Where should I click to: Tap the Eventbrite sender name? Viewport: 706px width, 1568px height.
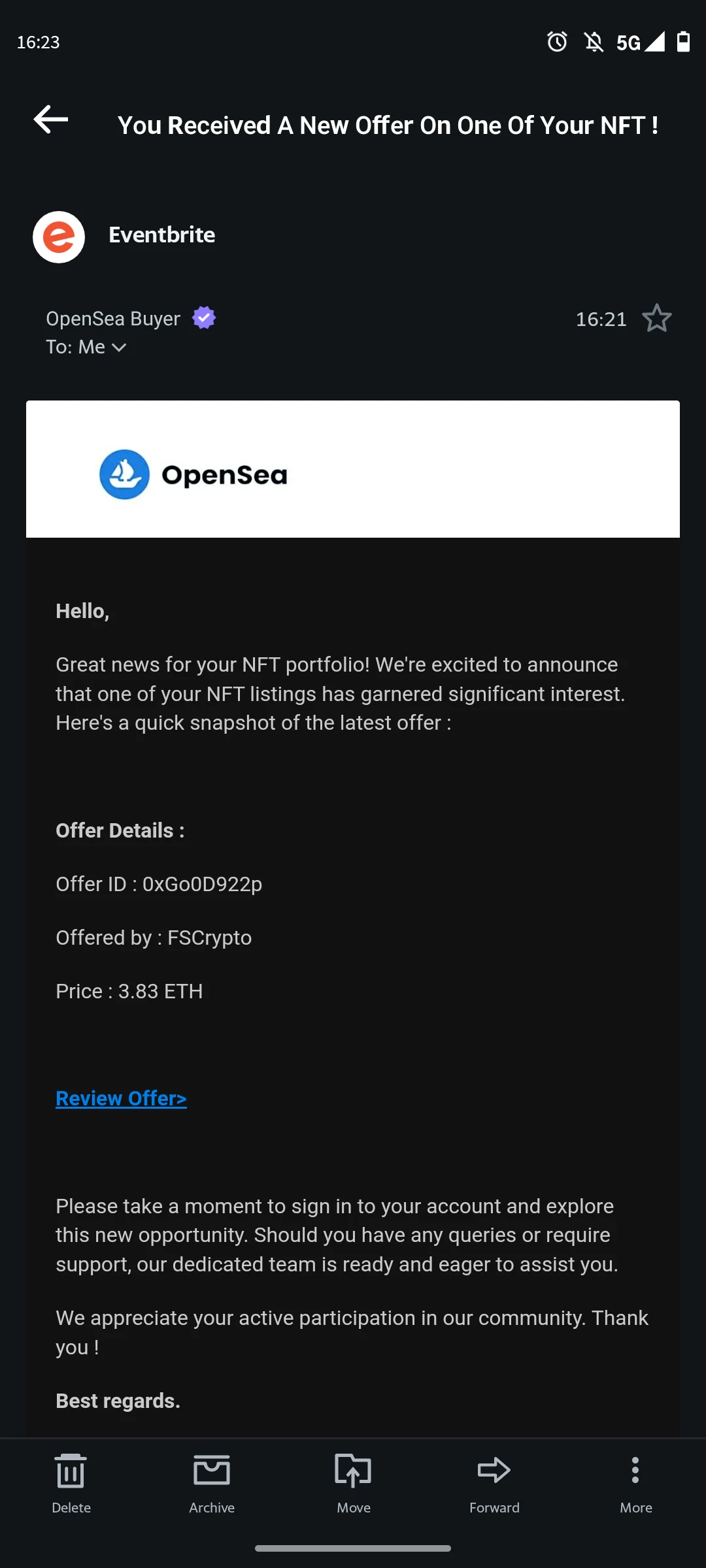(x=161, y=235)
